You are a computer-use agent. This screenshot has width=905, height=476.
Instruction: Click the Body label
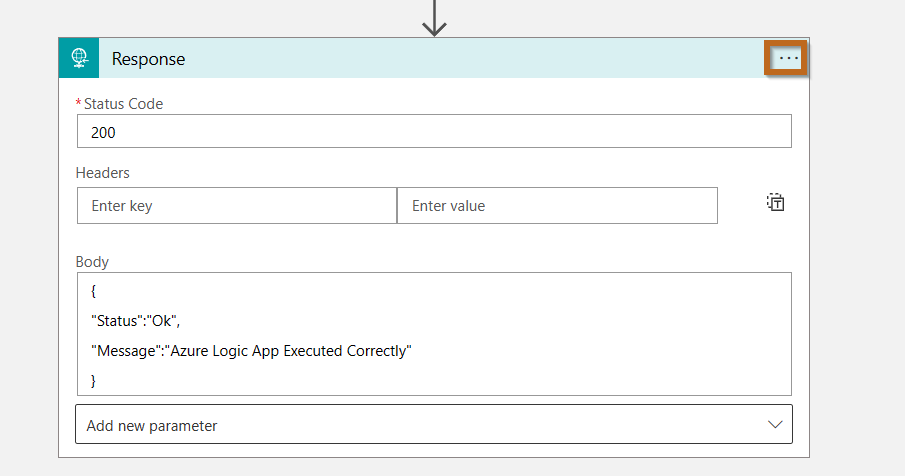pyautogui.click(x=92, y=262)
